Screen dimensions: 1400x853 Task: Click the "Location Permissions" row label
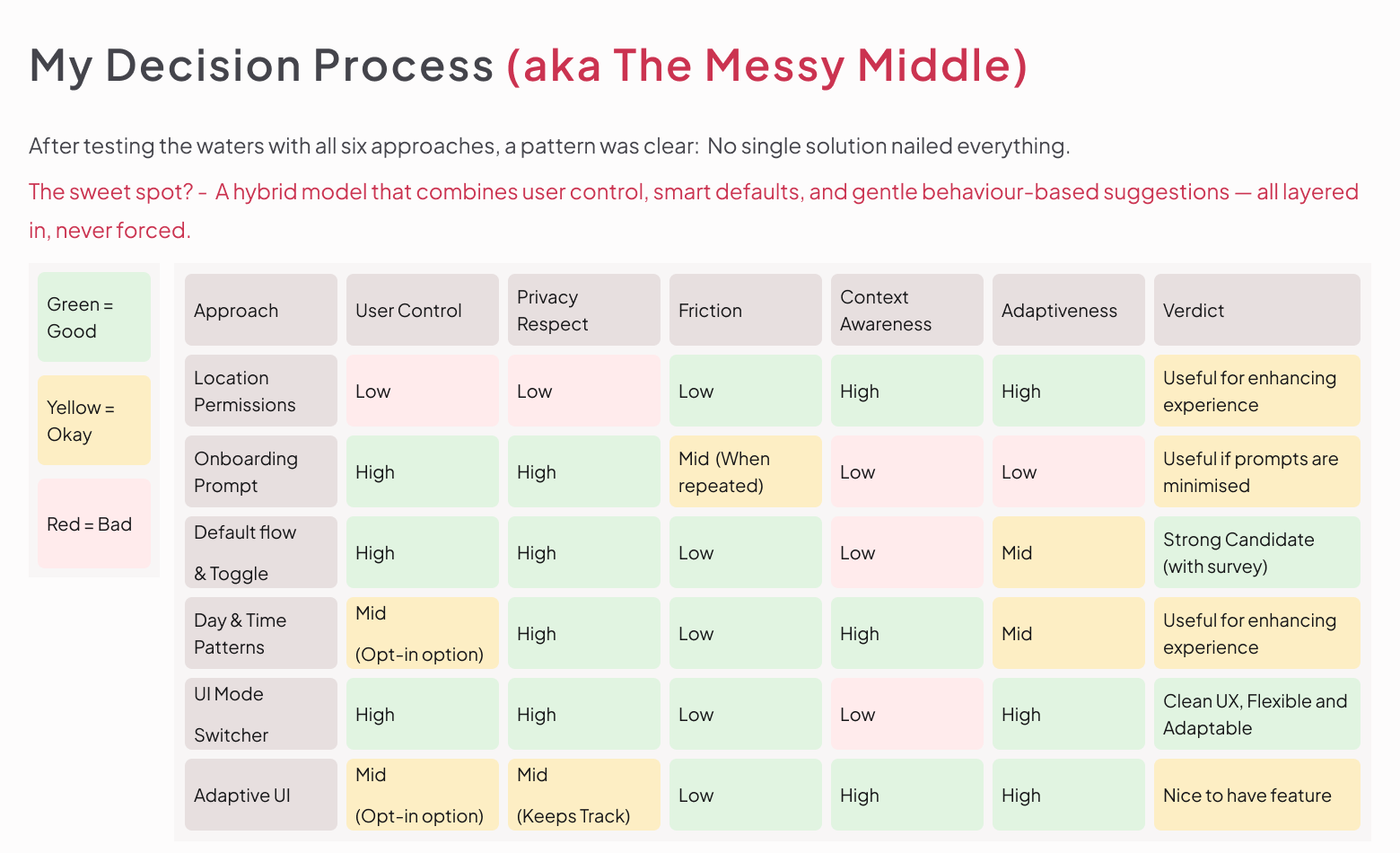click(x=260, y=391)
